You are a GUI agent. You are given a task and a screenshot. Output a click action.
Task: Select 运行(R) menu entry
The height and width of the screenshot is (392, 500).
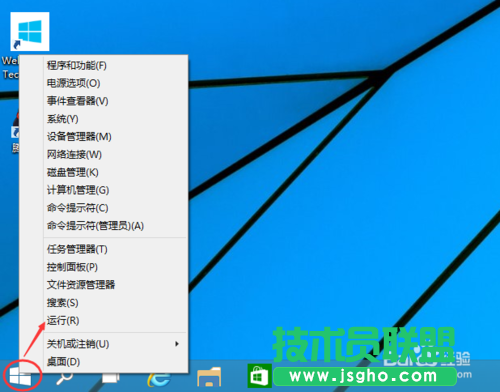tap(104, 320)
